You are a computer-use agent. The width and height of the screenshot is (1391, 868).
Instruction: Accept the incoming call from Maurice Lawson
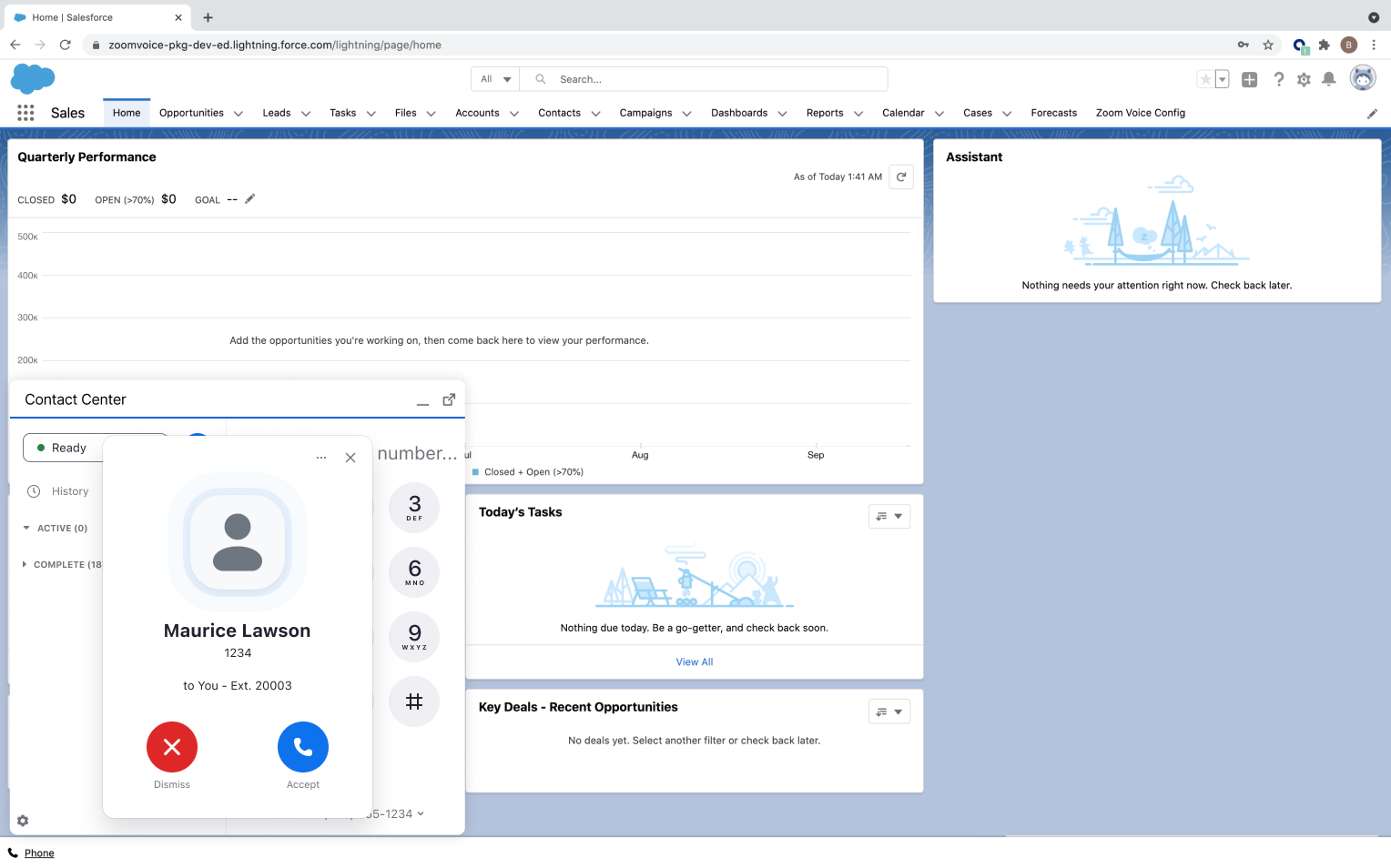[302, 747]
